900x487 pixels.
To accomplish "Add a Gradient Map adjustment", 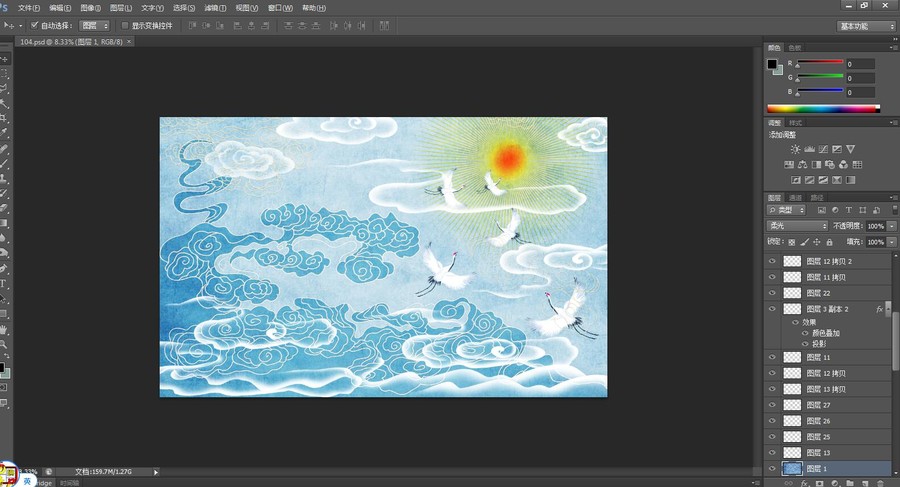I will 851,180.
